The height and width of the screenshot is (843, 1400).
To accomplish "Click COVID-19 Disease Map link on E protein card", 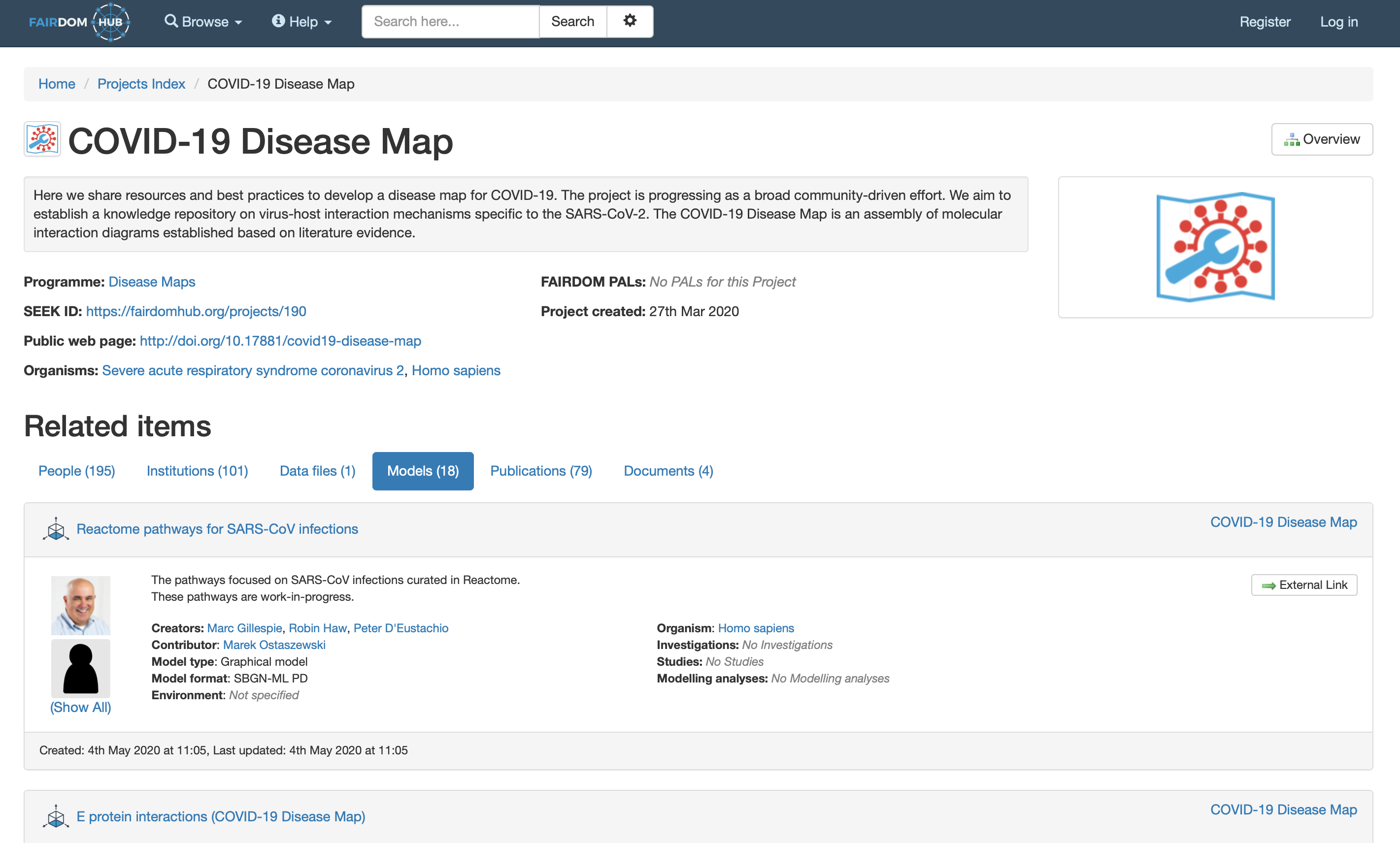I will (1284, 810).
